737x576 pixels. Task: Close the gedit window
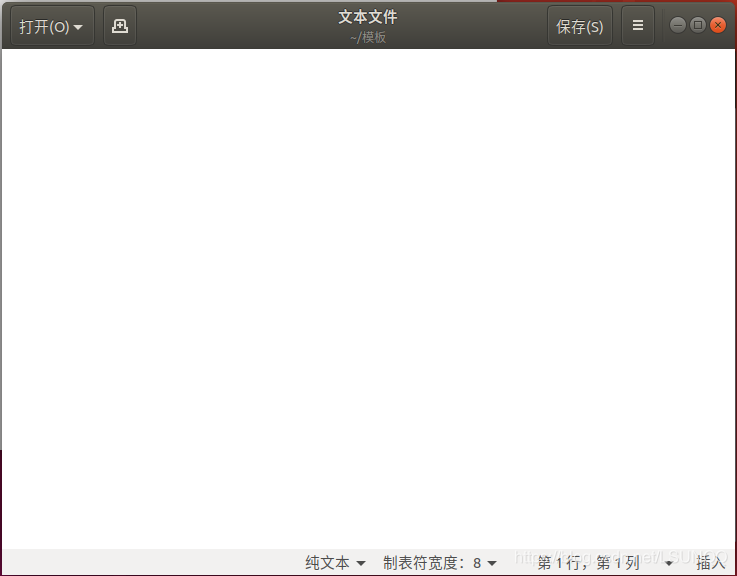click(718, 25)
